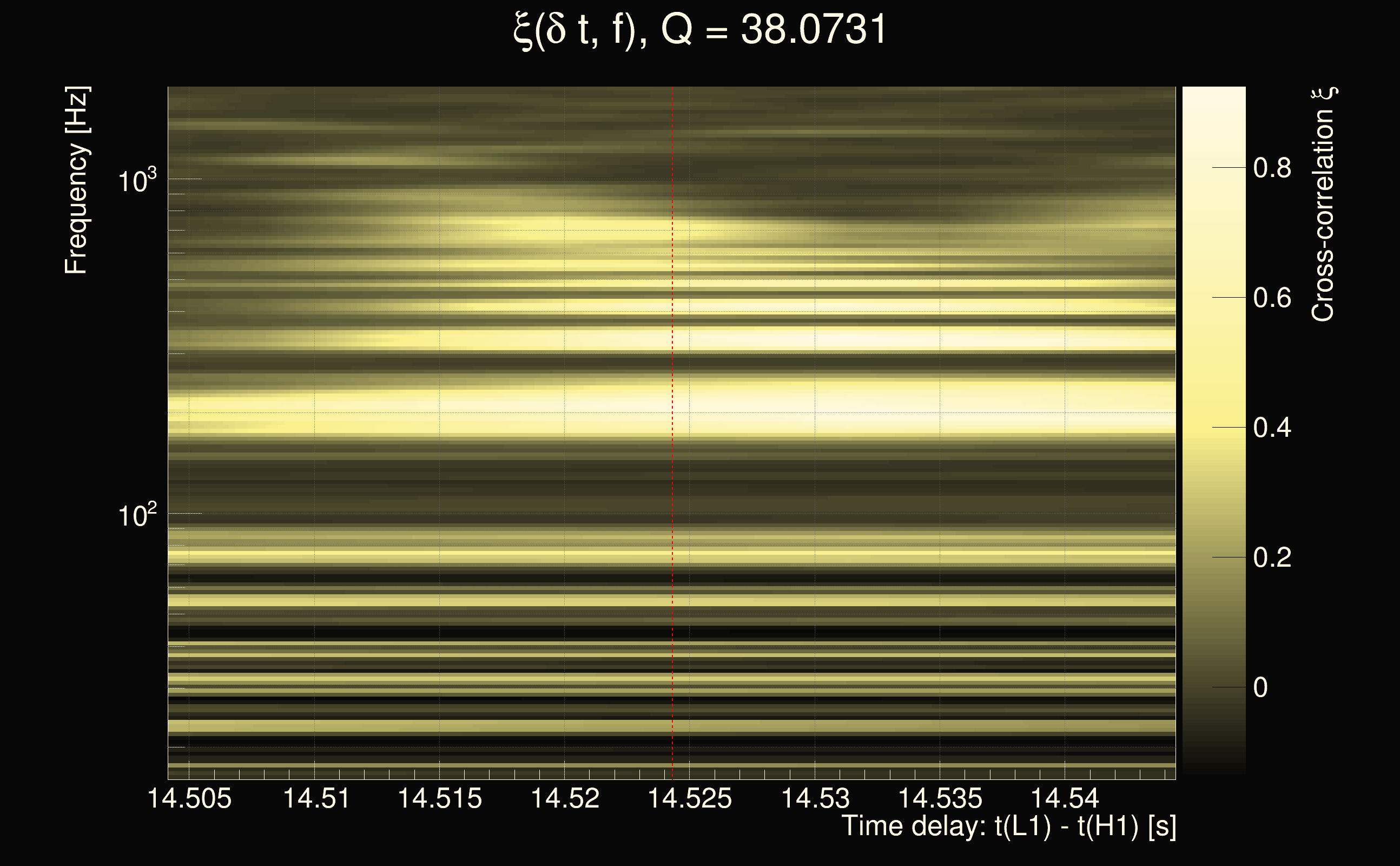Click the 0.8 value on the colorbar
1400x866 pixels.
click(1272, 168)
